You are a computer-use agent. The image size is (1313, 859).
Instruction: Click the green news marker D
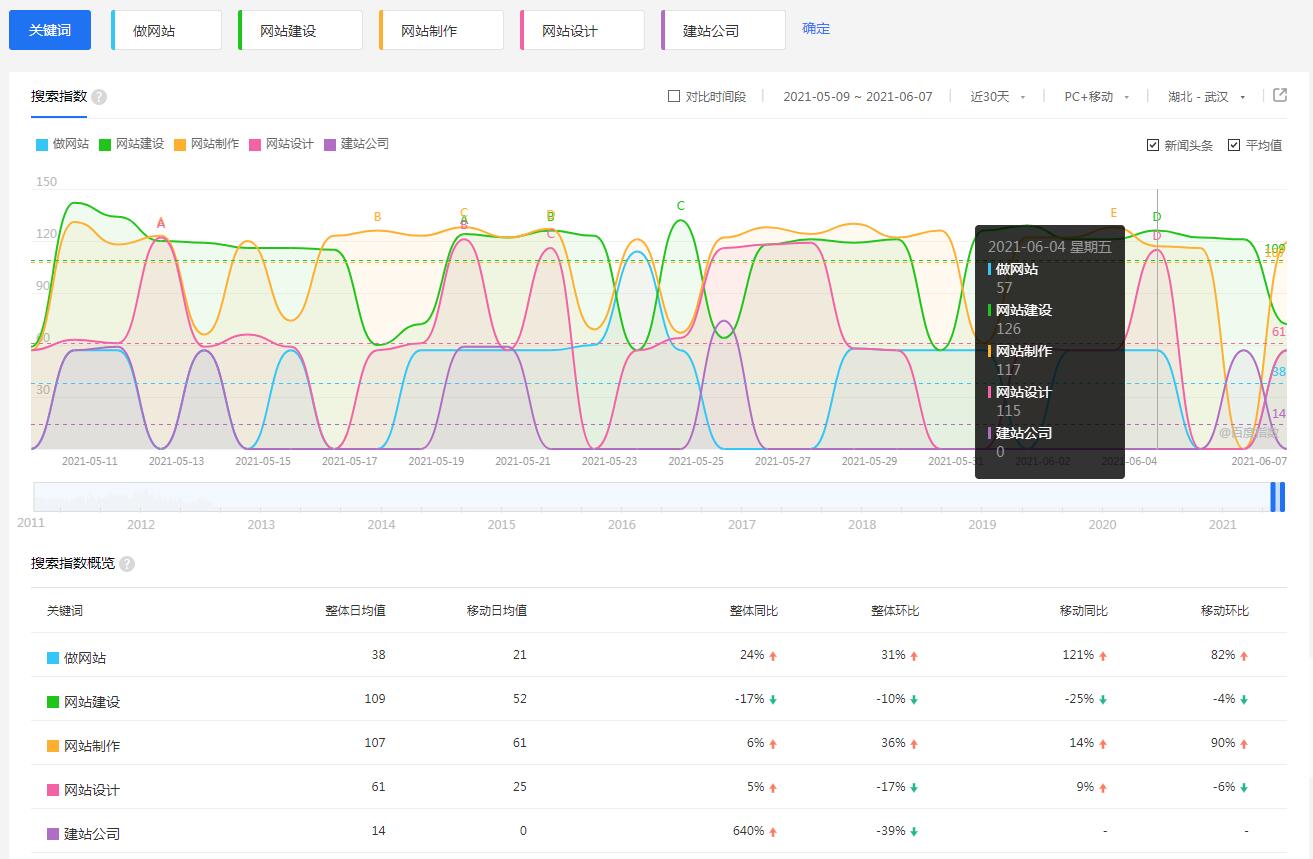tap(1157, 217)
